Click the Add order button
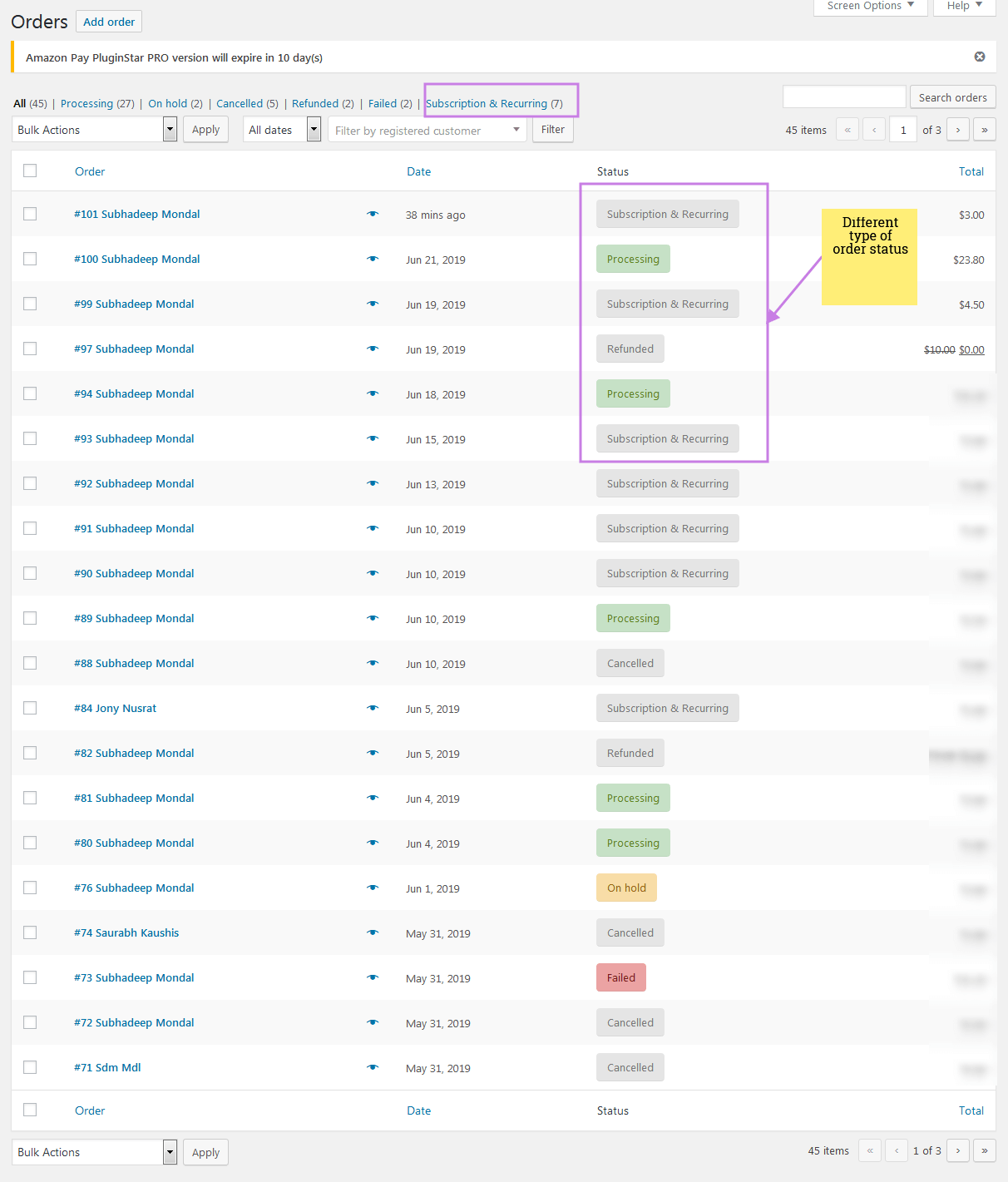Viewport: 1008px width, 1182px height. [109, 22]
